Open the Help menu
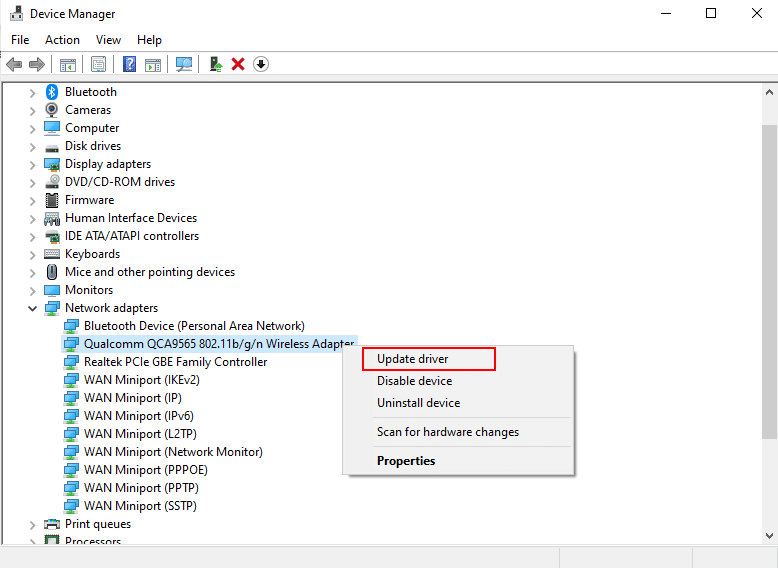Viewport: 778px width, 568px height. [x=149, y=40]
